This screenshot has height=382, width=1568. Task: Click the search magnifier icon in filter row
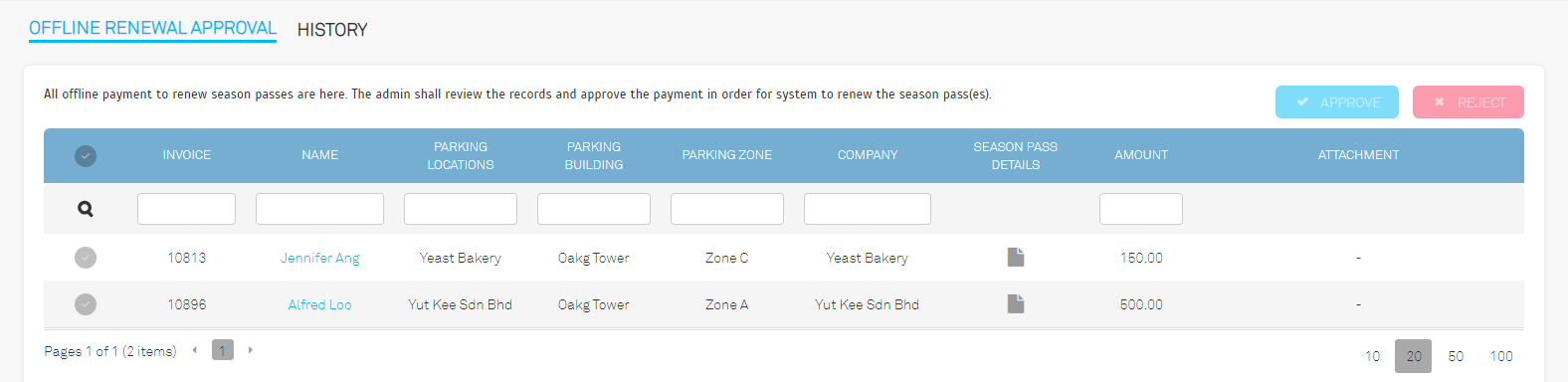point(86,209)
